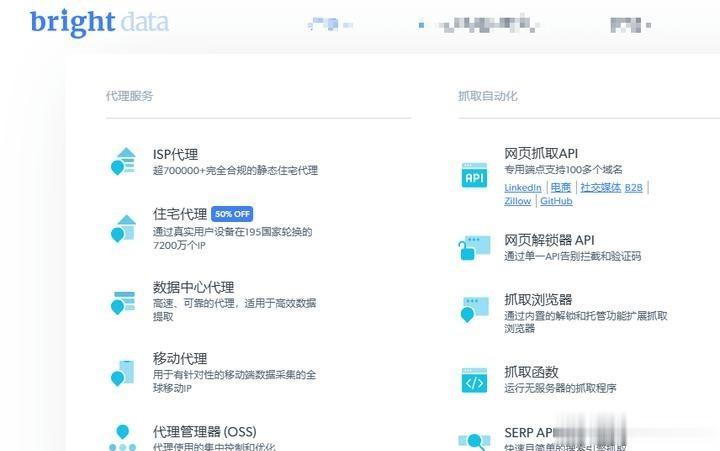
Task: Click the 数据中心代理 server icon
Action: tap(123, 303)
